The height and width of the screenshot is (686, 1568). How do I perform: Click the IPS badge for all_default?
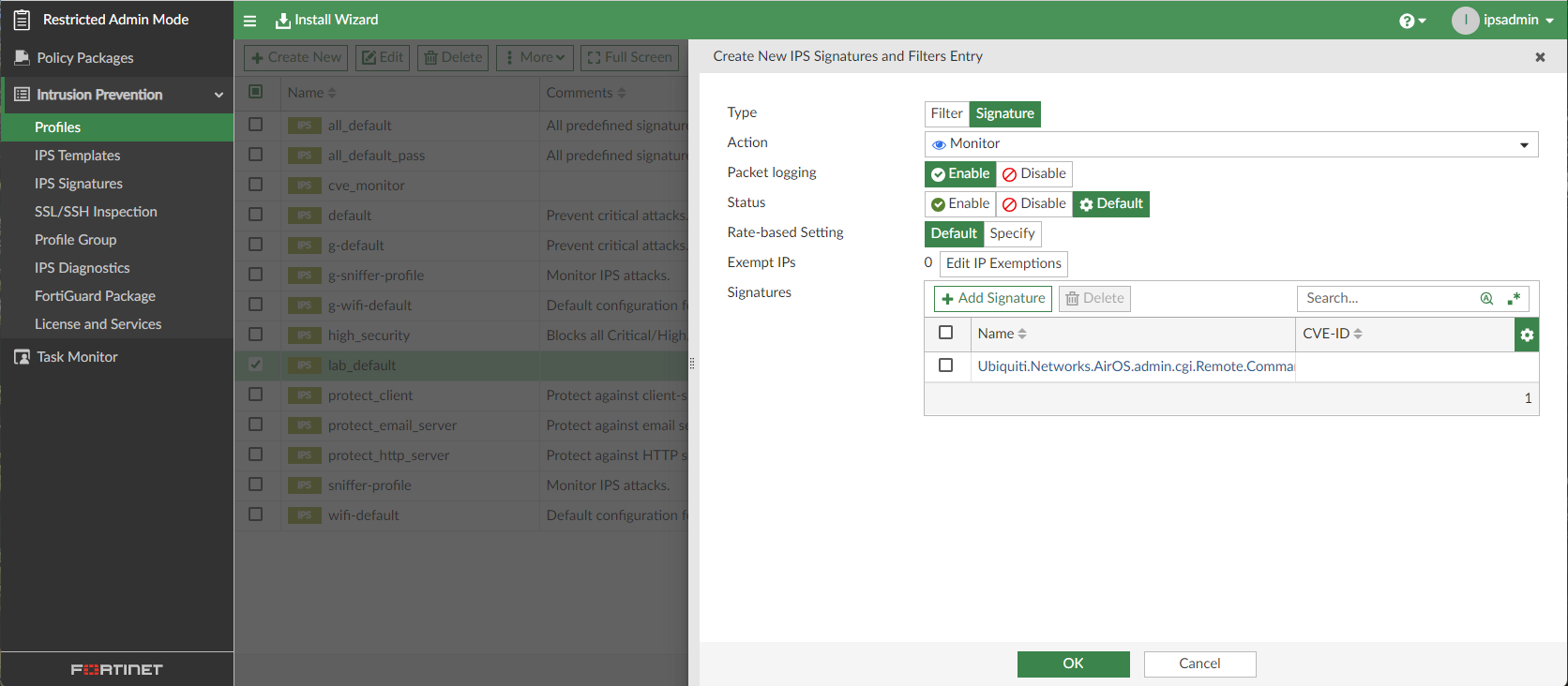[x=304, y=126]
